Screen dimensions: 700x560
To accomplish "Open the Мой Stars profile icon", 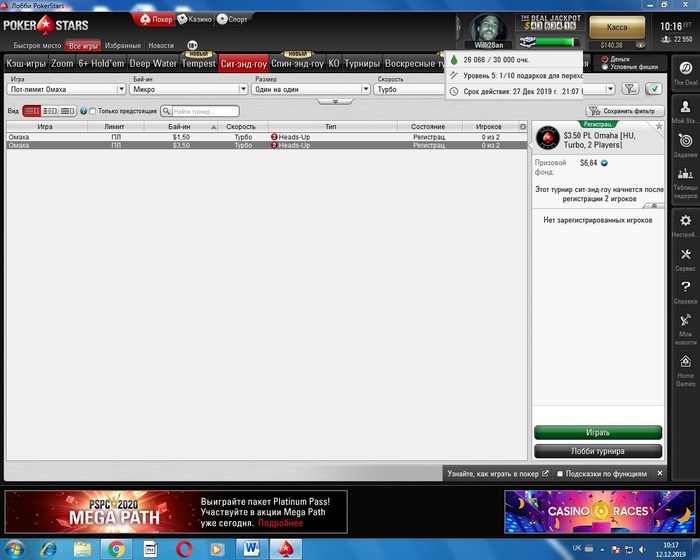I will 685,106.
